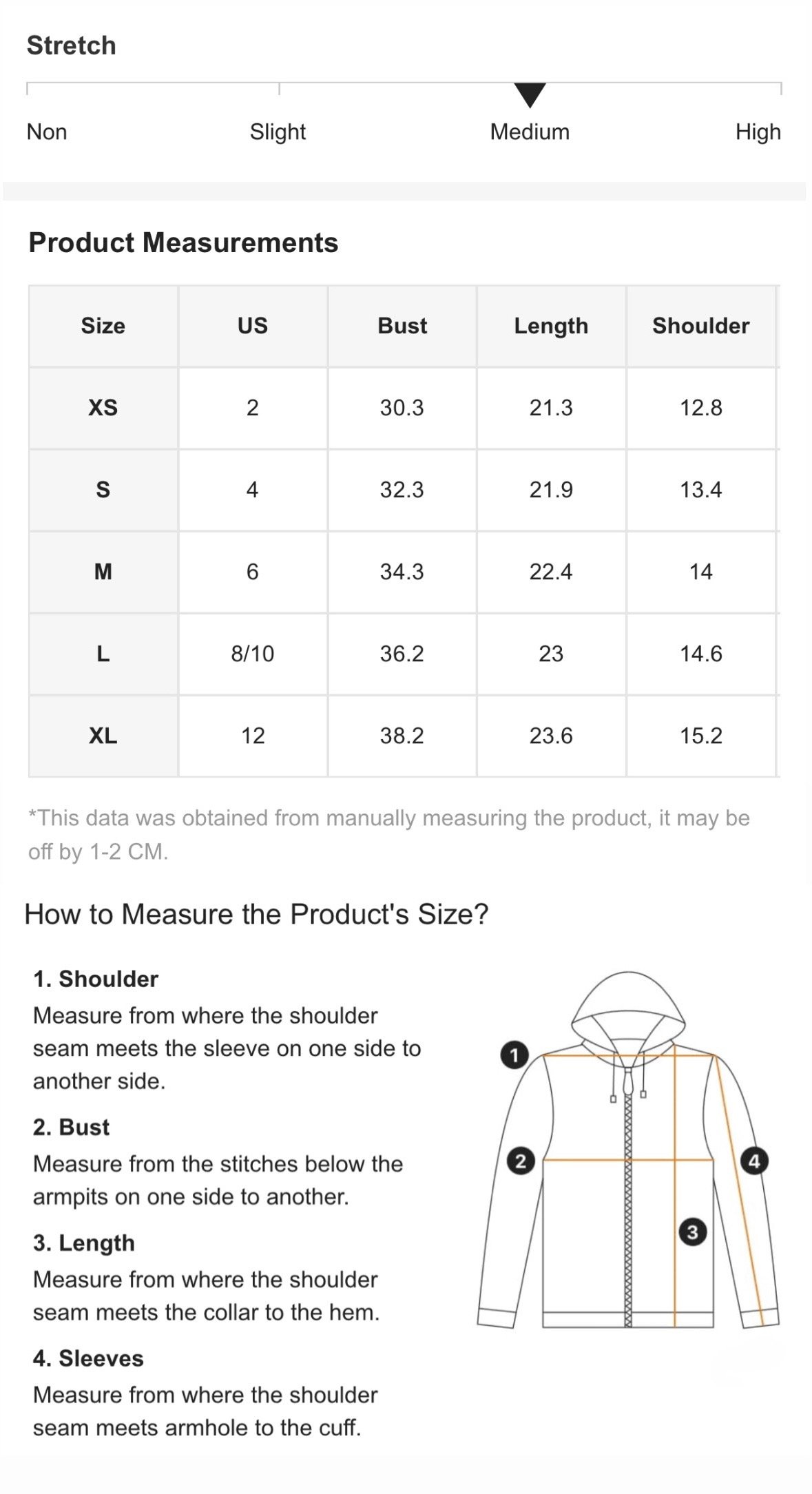
Task: Click the Product Measurements heading
Action: (x=183, y=242)
